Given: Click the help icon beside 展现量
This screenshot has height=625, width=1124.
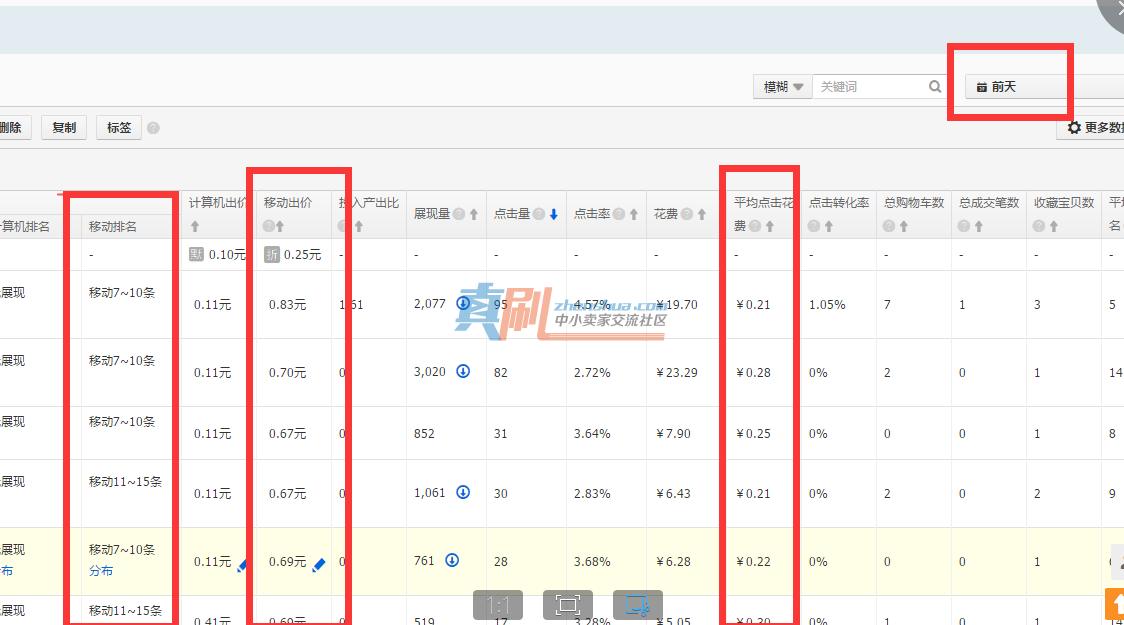Looking at the screenshot, I should point(459,214).
